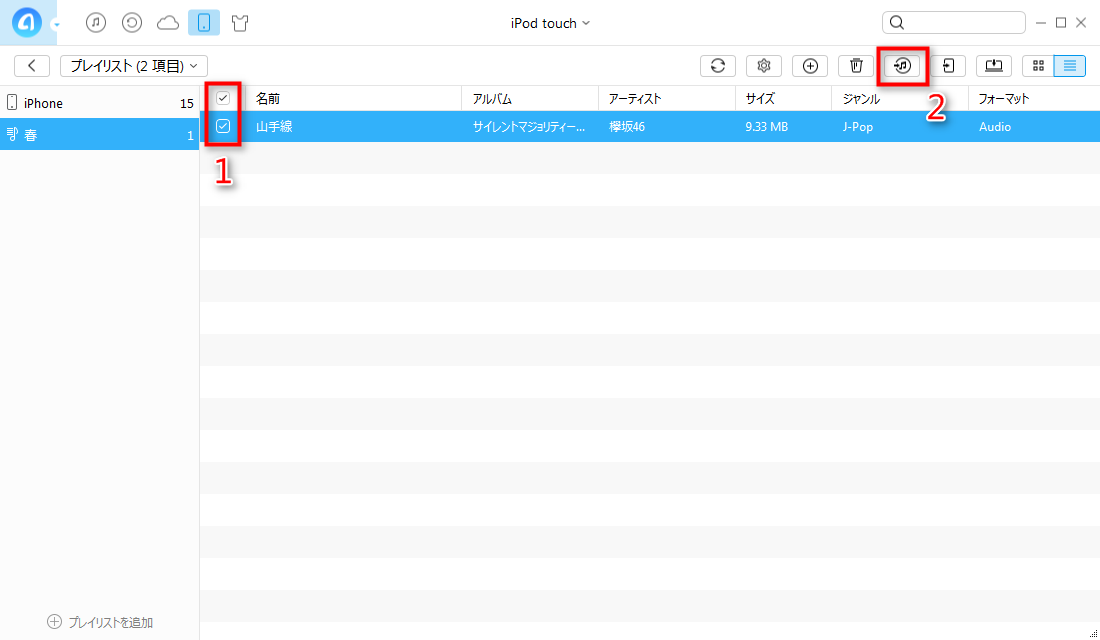Screen dimensions: 1100x640
Task: Open iTunes backup restore icon
Action: pyautogui.click(x=132, y=23)
